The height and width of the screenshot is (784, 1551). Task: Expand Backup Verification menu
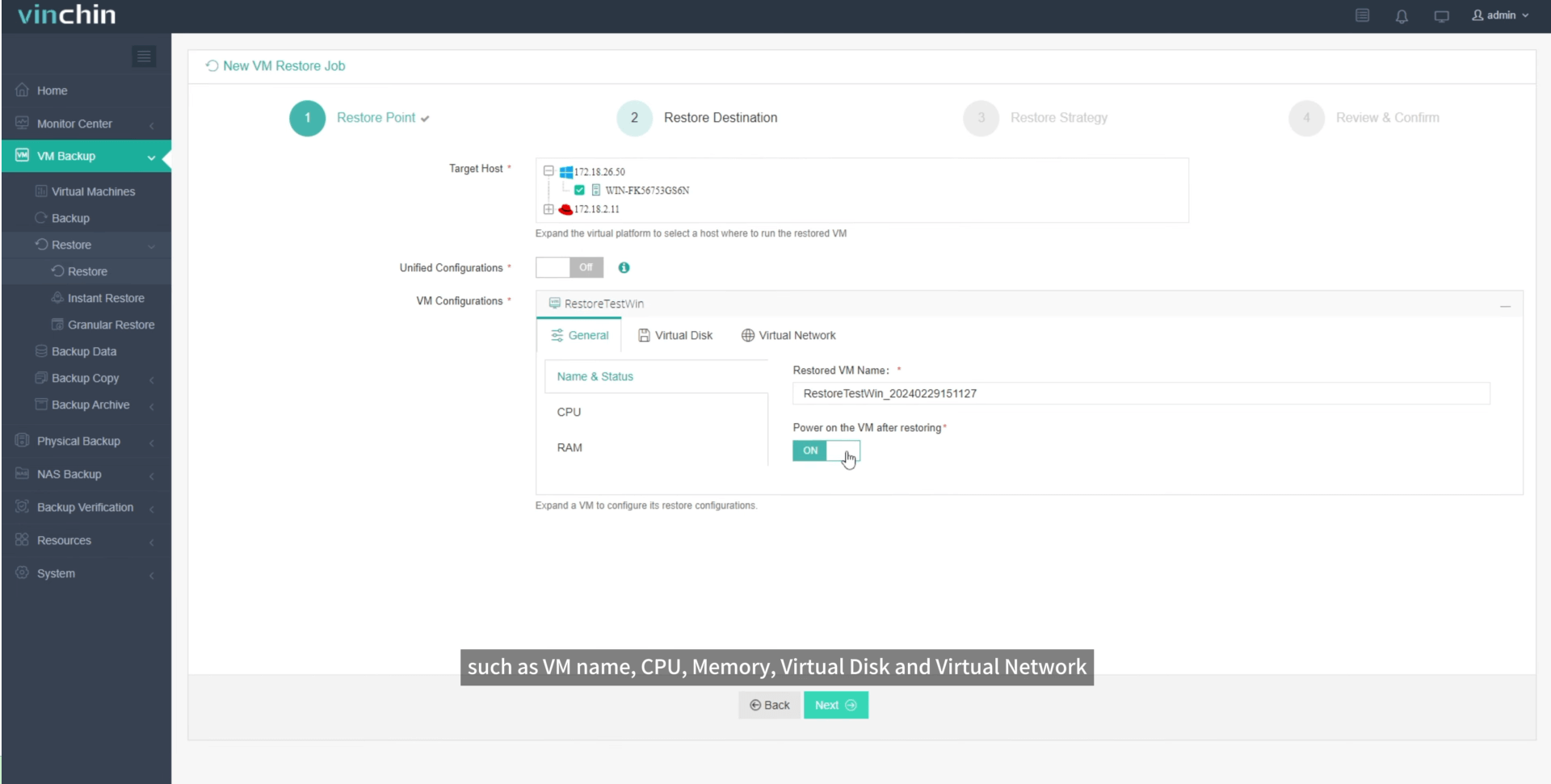pos(86,507)
